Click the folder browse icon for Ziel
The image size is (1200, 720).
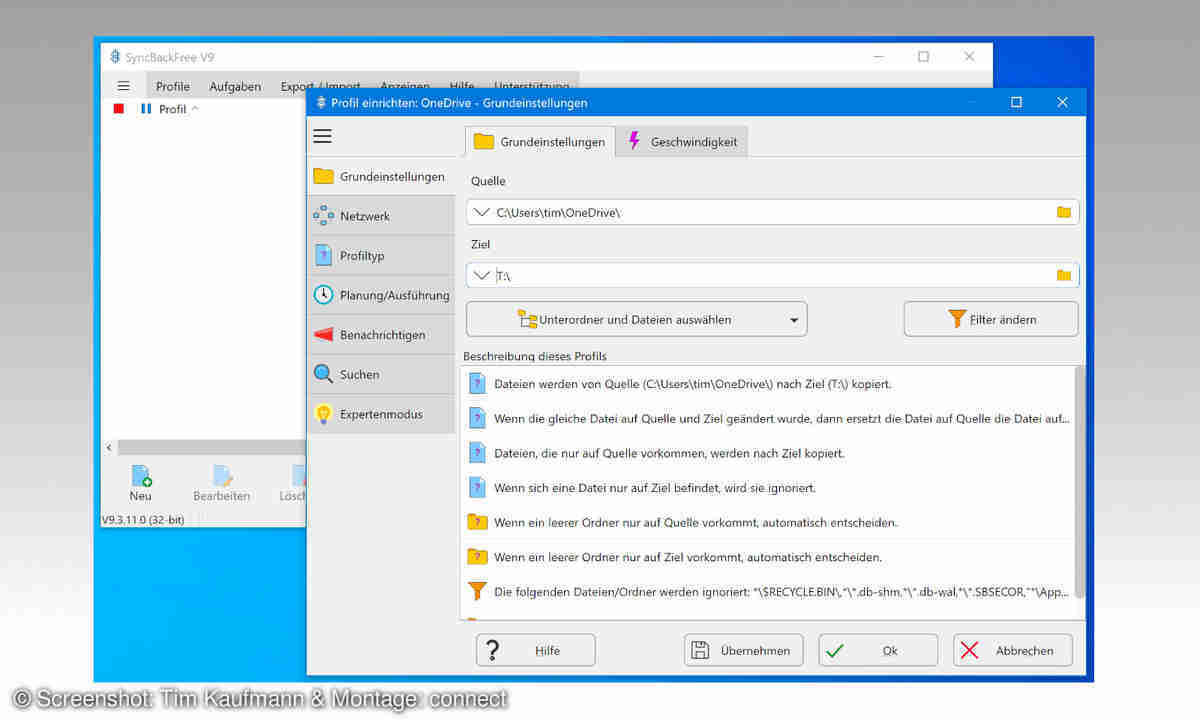tap(1063, 275)
